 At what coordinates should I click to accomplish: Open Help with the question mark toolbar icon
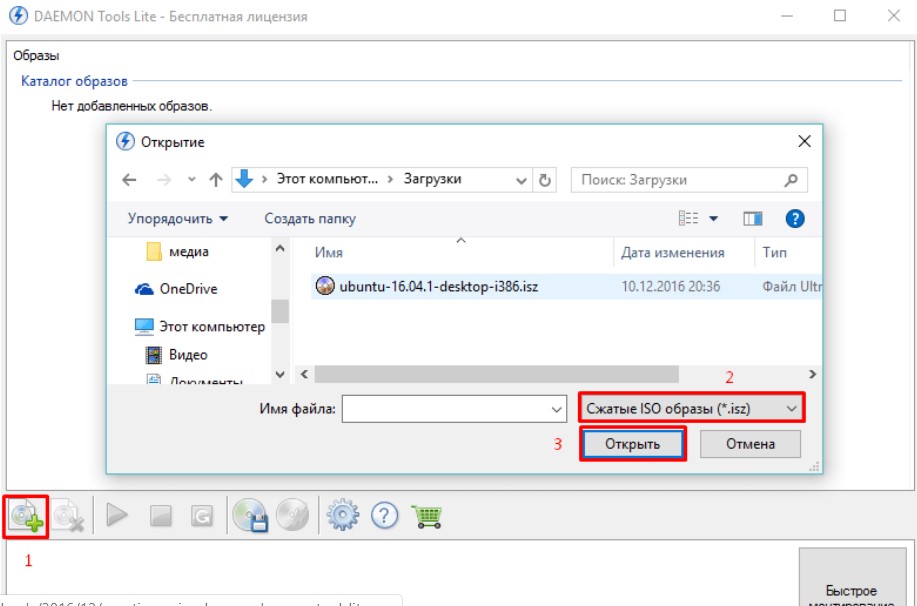click(x=385, y=516)
